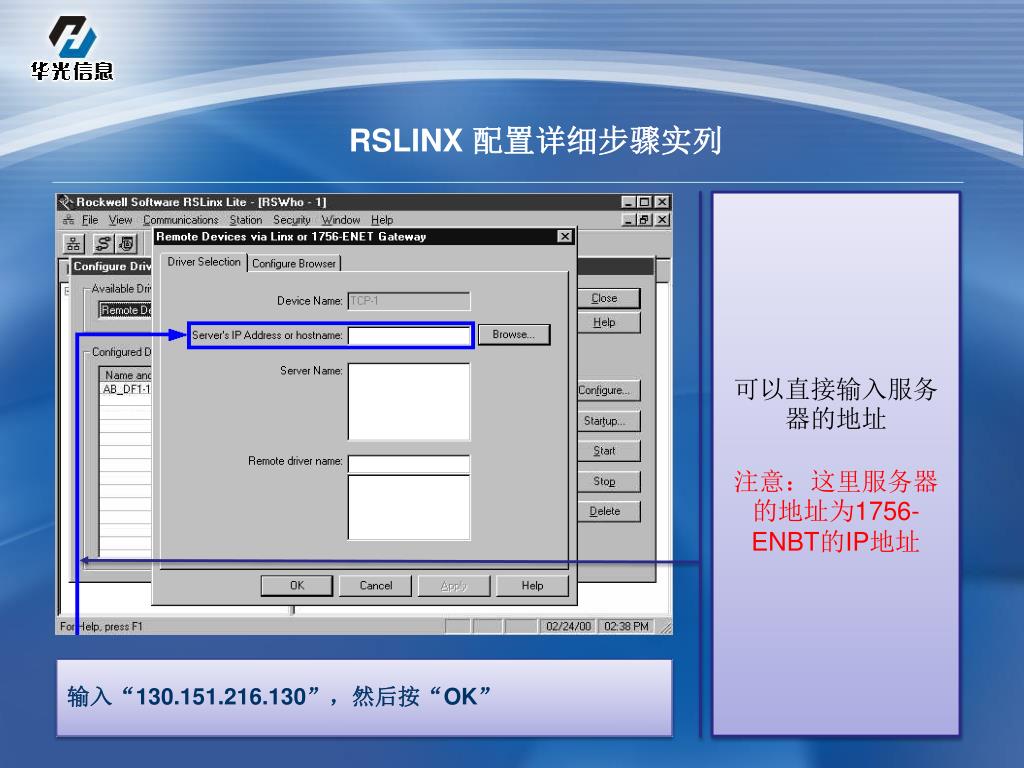This screenshot has height=768, width=1024.
Task: Click the Configure... button
Action: [x=609, y=391]
